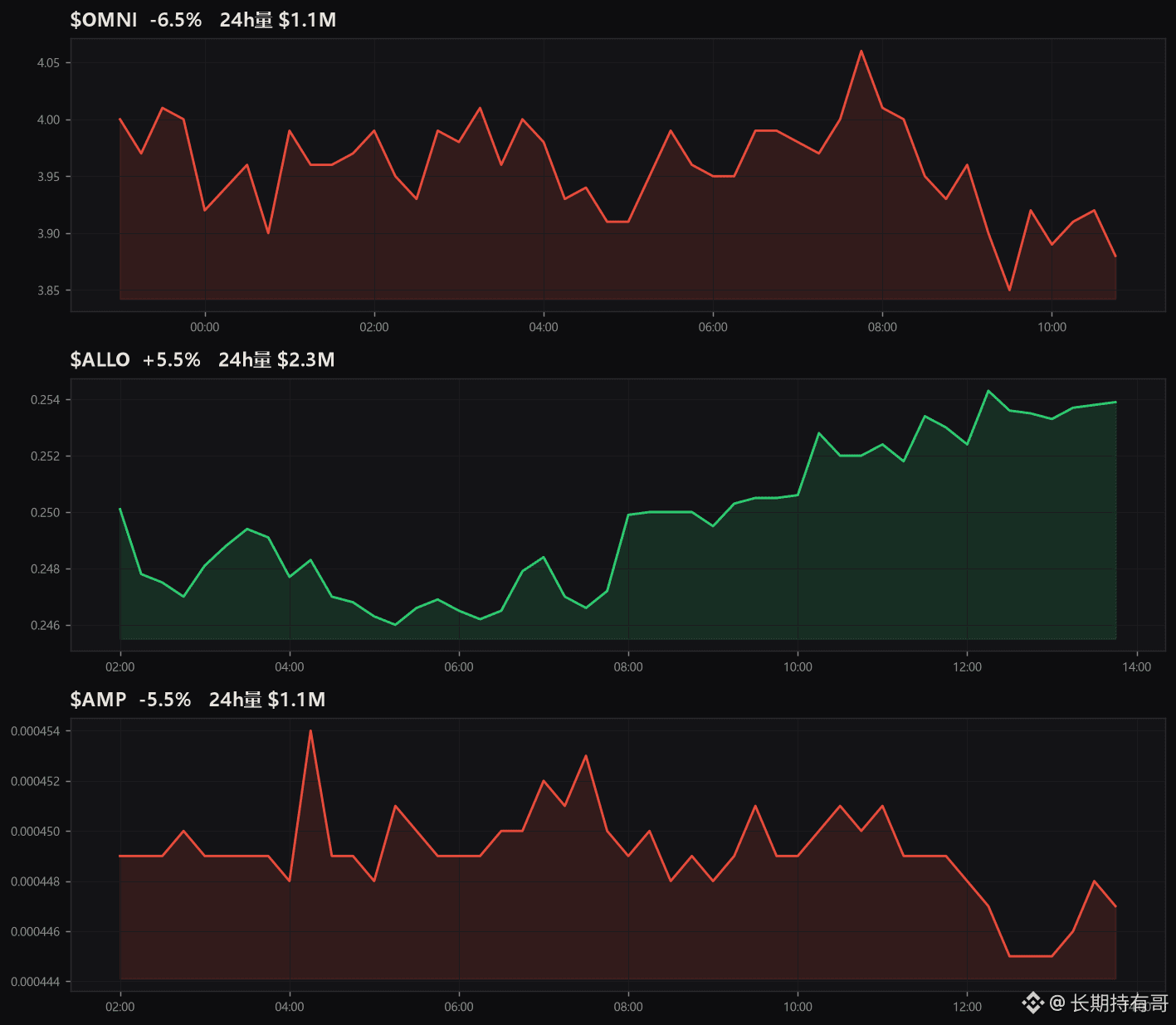1176x1025 pixels.
Task: Click the 0.000448 y-axis label on AMP
Action: (x=36, y=881)
